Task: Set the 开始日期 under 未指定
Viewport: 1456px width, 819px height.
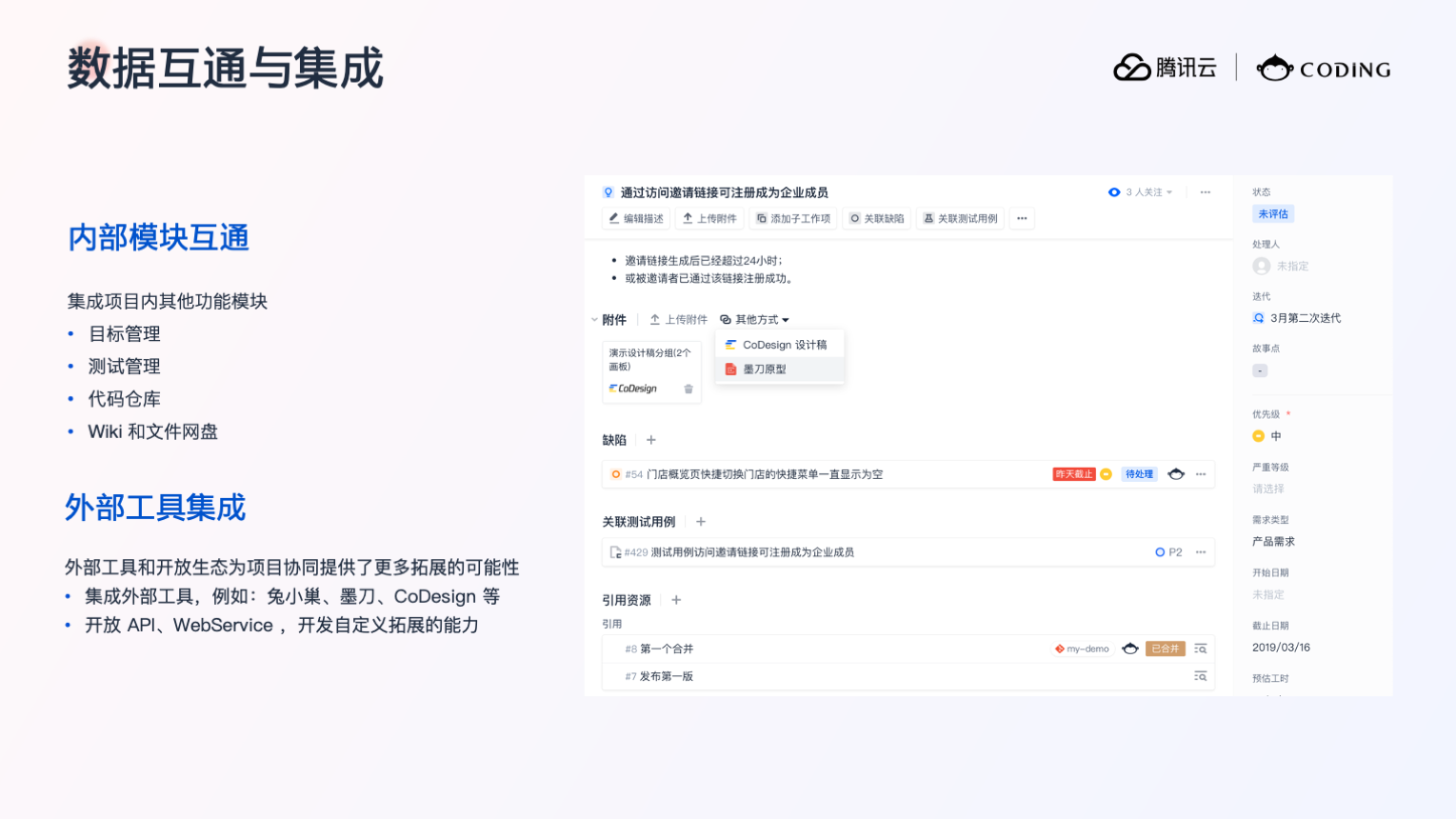Action: 1268,595
